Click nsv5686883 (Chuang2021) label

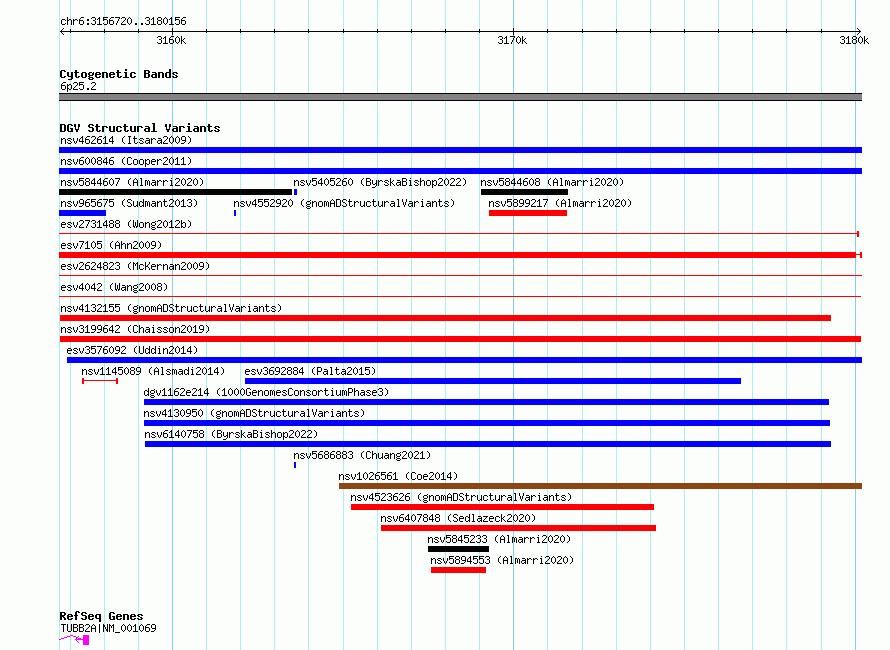tap(362, 455)
